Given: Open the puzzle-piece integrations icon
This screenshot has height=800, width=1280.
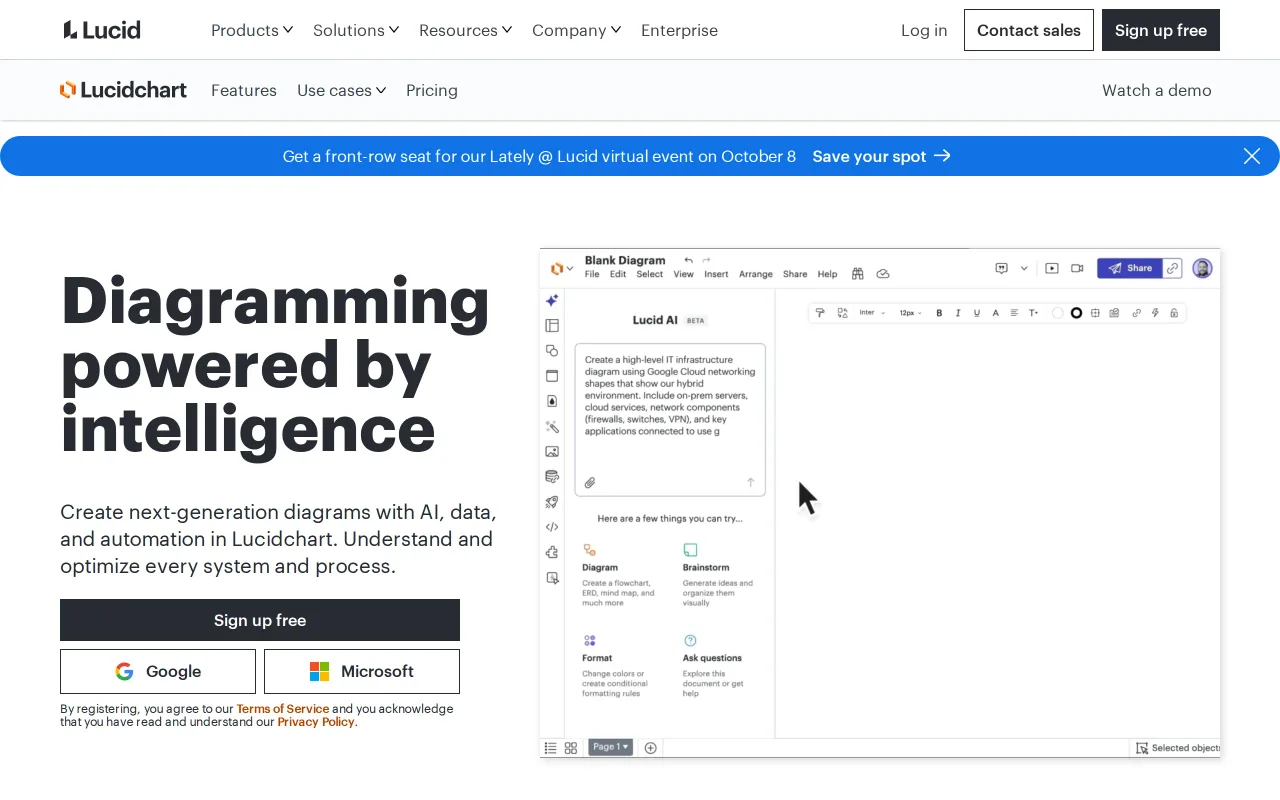Looking at the screenshot, I should coord(552,552).
